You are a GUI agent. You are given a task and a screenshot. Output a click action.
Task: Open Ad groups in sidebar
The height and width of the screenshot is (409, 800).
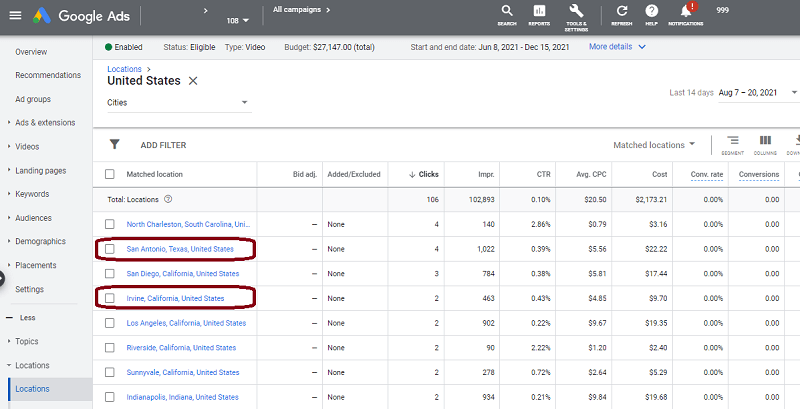33,99
